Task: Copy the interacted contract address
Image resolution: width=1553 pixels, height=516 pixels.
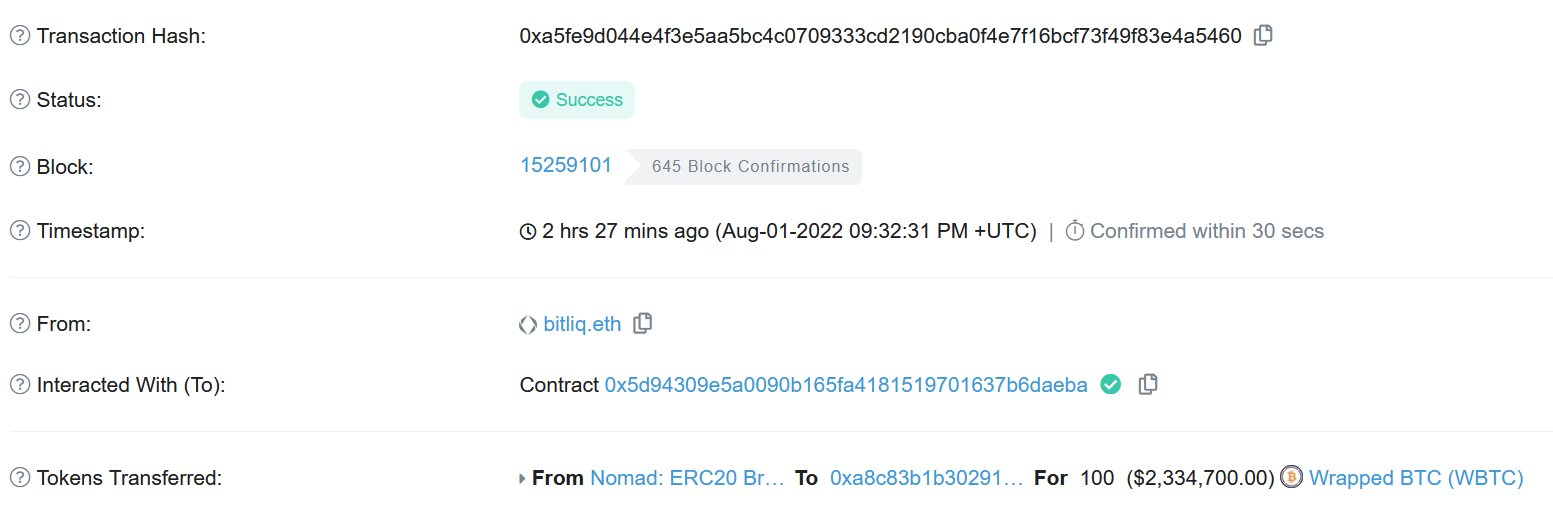Action: pos(1148,384)
